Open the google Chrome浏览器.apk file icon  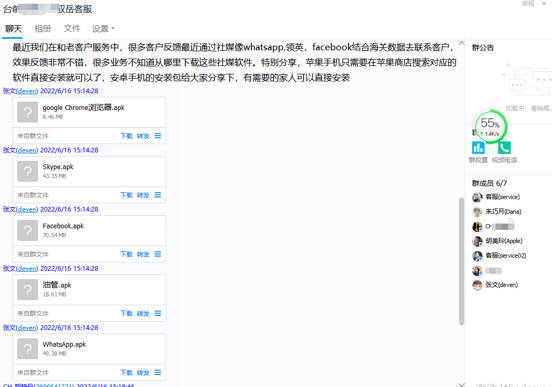27,112
